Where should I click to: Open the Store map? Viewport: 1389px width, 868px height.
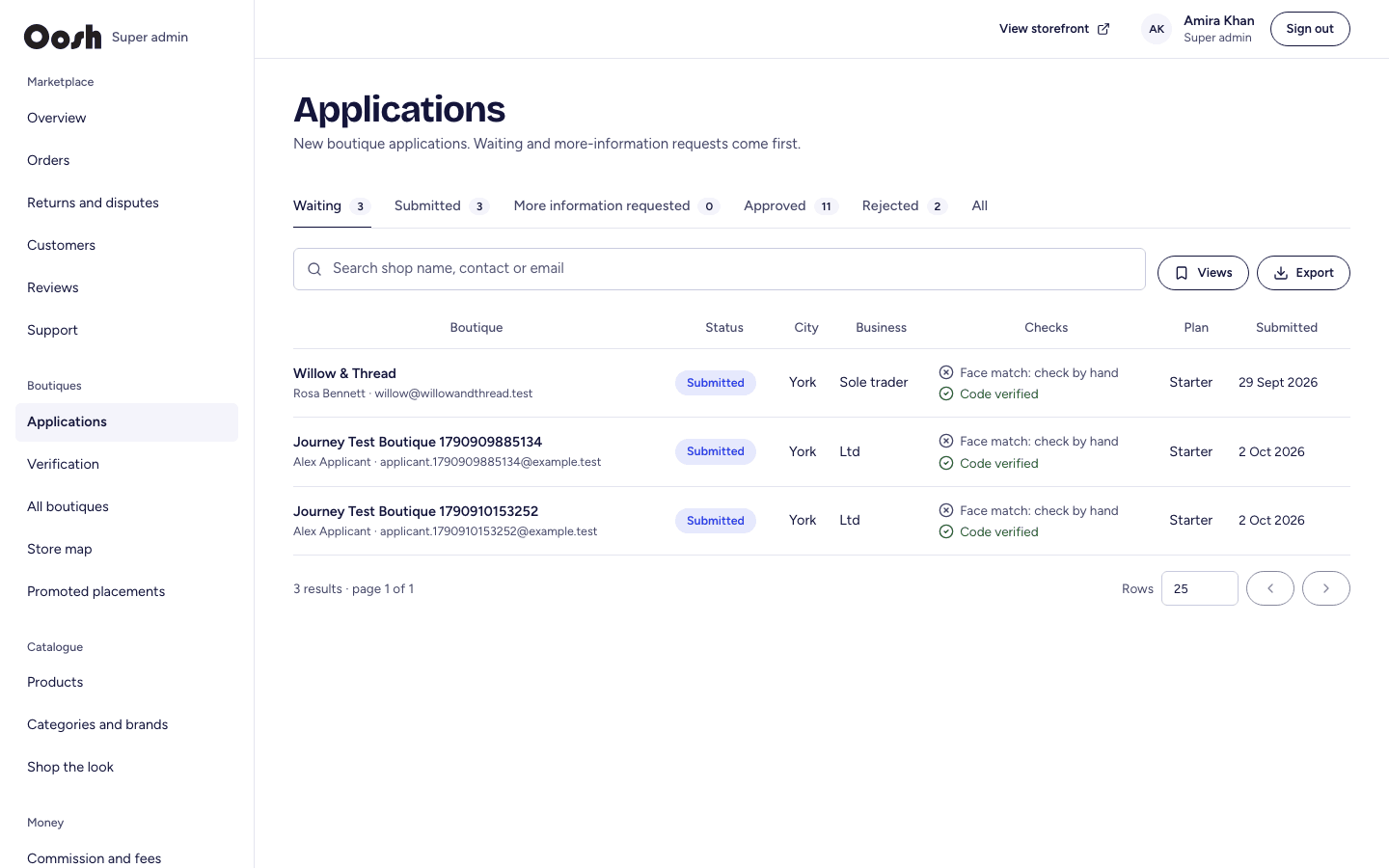tap(126, 549)
